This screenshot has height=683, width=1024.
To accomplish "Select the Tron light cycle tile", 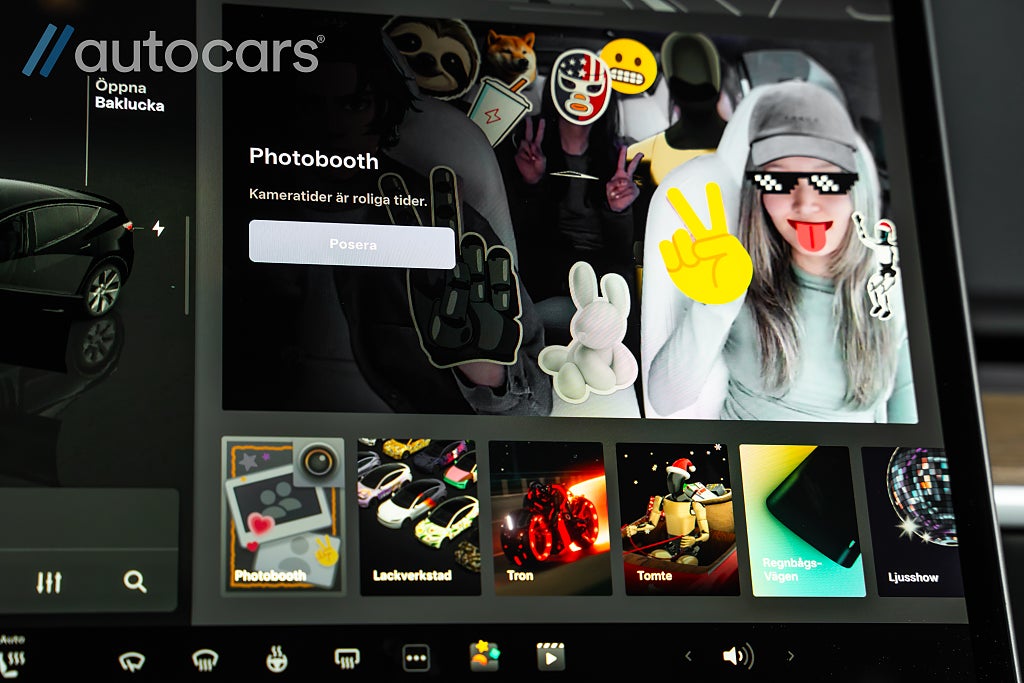I will [550, 518].
